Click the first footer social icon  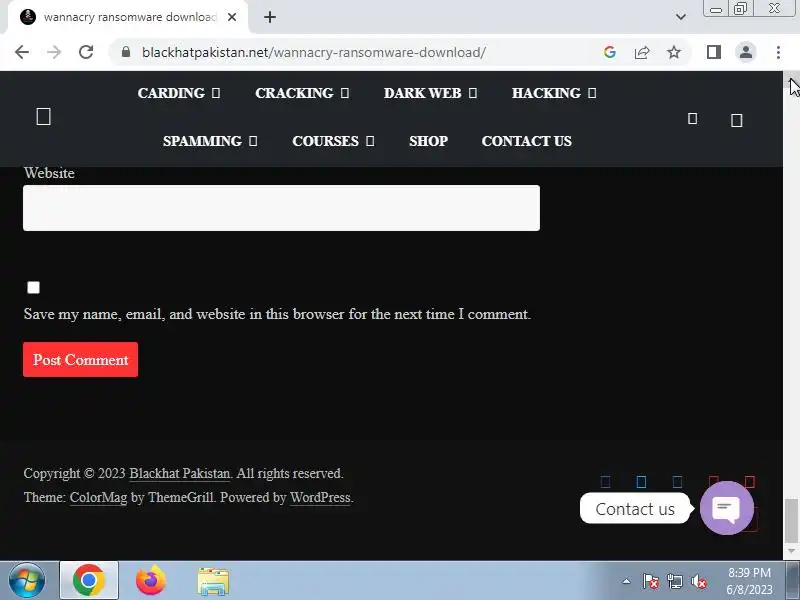pyautogui.click(x=606, y=482)
